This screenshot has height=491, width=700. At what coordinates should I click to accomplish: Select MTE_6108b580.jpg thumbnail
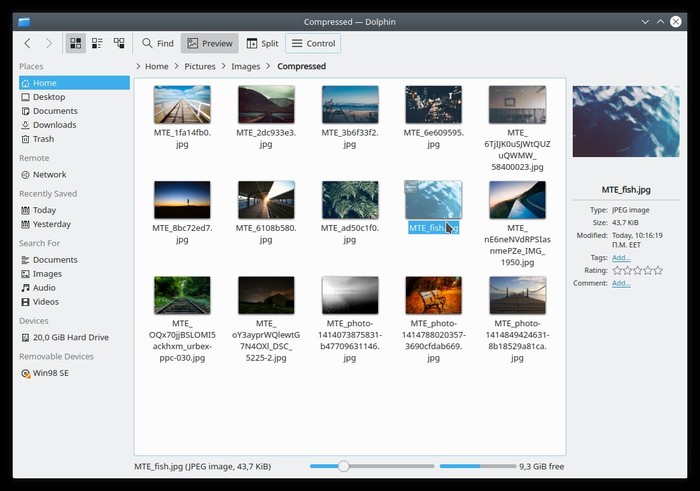click(x=266, y=200)
